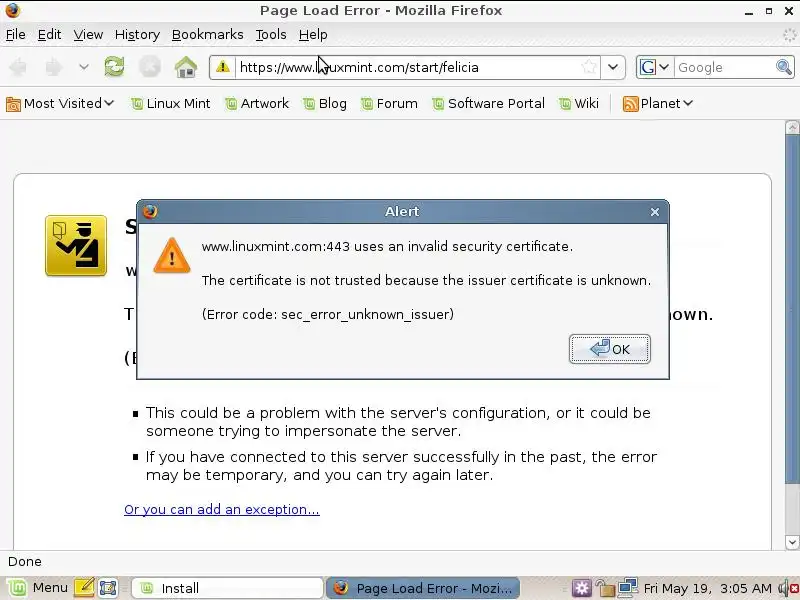Expand the URL bar history dropdown
The width and height of the screenshot is (800, 600).
click(613, 67)
